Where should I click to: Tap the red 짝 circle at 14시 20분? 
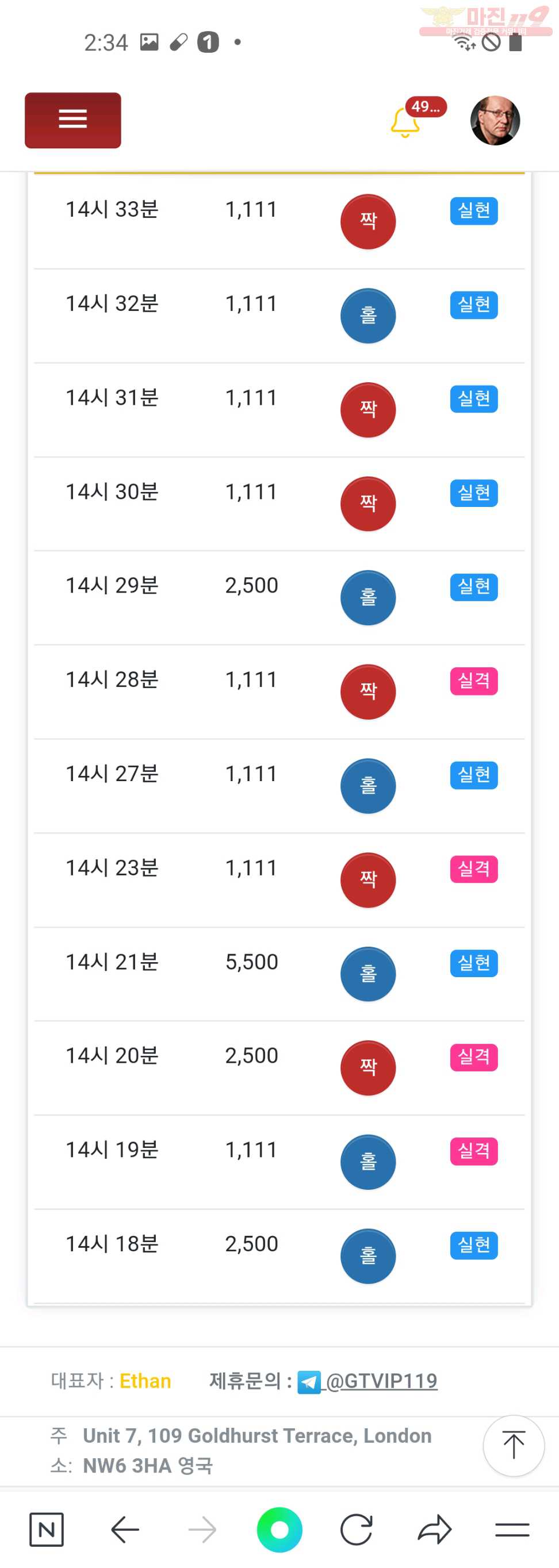tap(368, 1067)
